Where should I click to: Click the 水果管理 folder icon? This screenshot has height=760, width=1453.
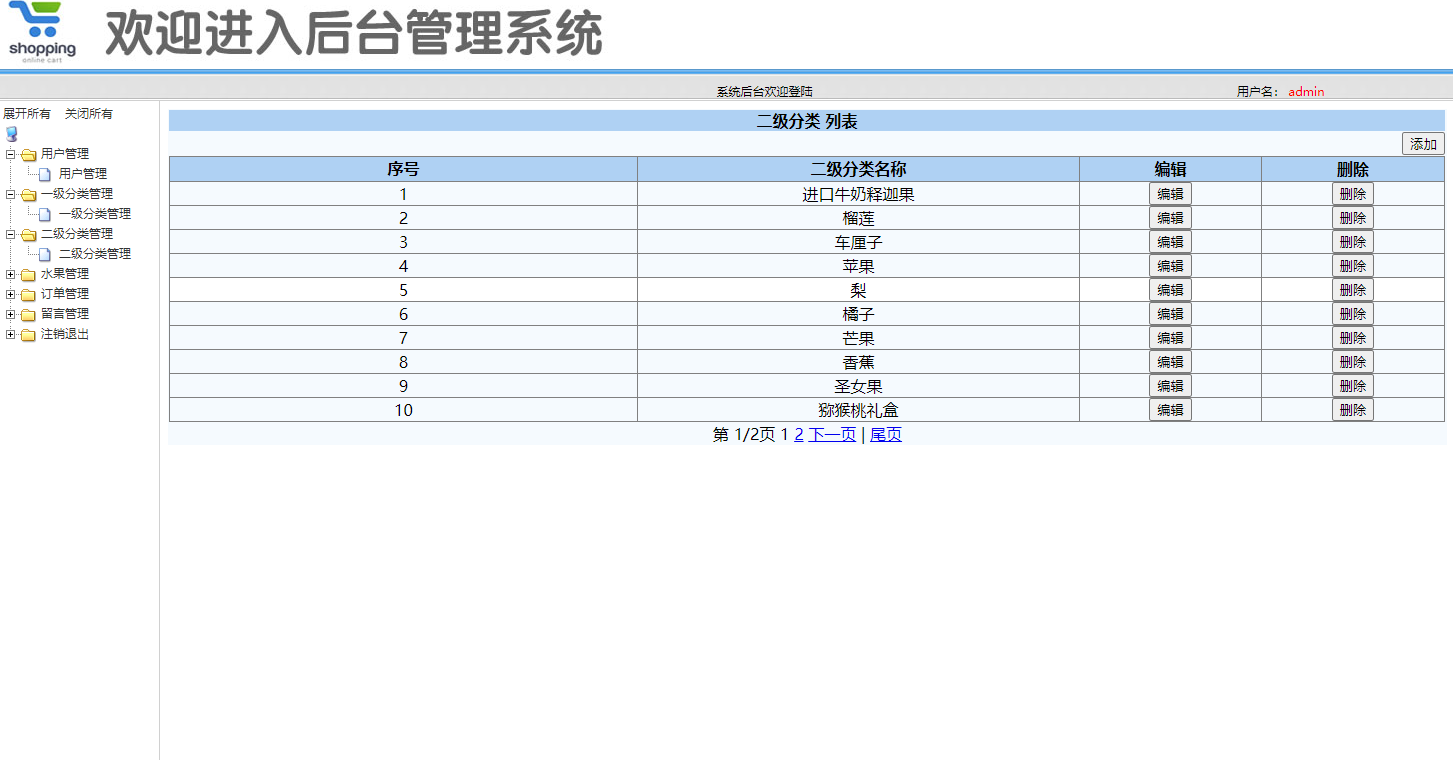[x=27, y=273]
